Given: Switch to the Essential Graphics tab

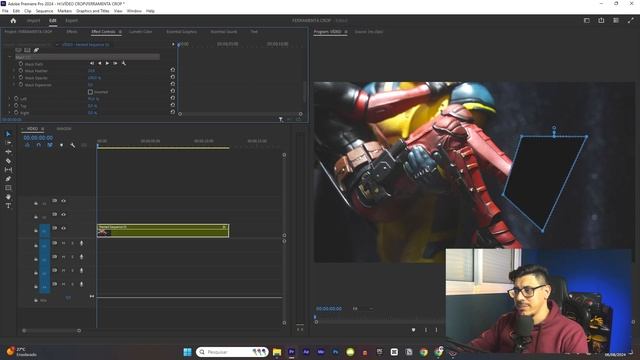Looking at the screenshot, I should pyautogui.click(x=182, y=32).
